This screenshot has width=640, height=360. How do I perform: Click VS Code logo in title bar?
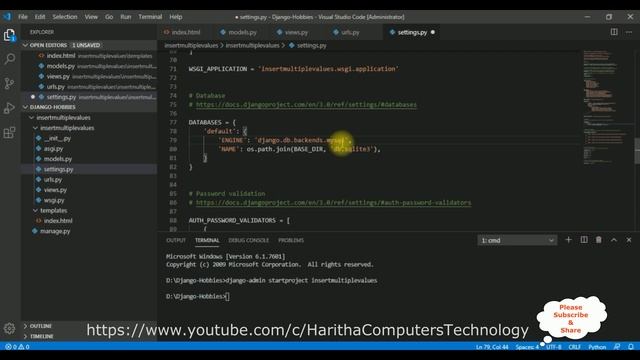7,17
